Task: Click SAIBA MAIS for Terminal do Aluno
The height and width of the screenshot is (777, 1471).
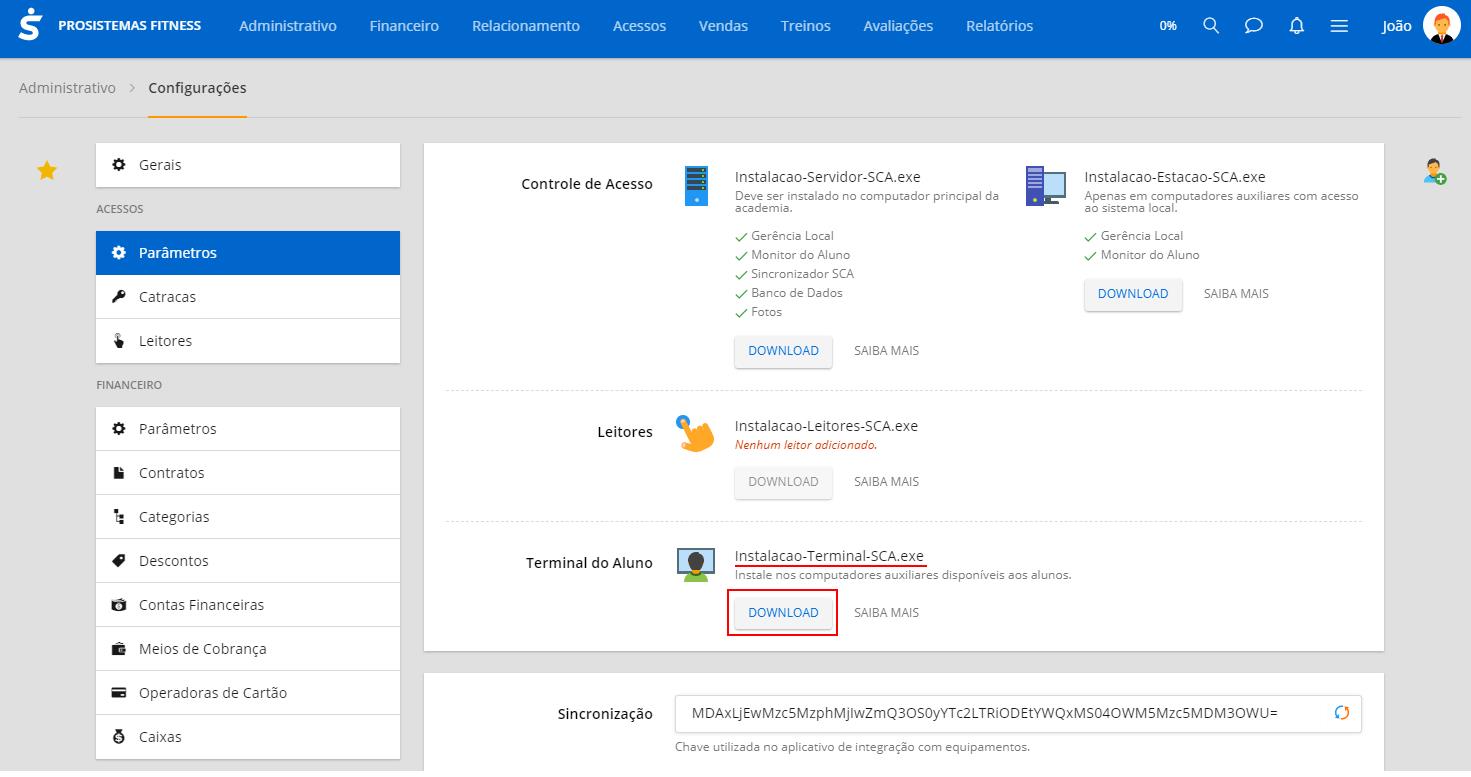Action: (886, 613)
